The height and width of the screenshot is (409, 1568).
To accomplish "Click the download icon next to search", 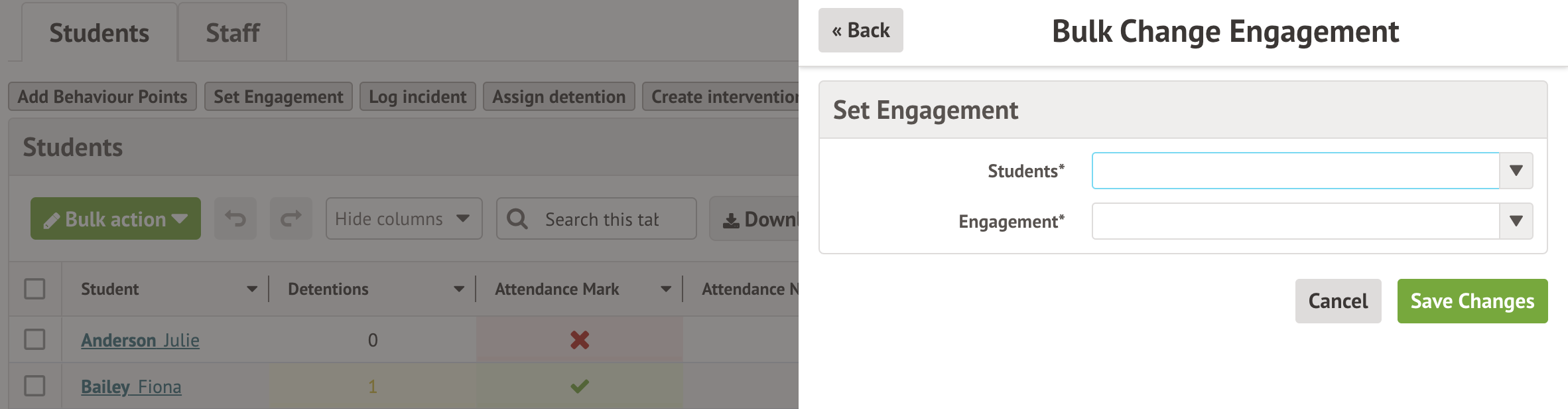I will coord(730,218).
